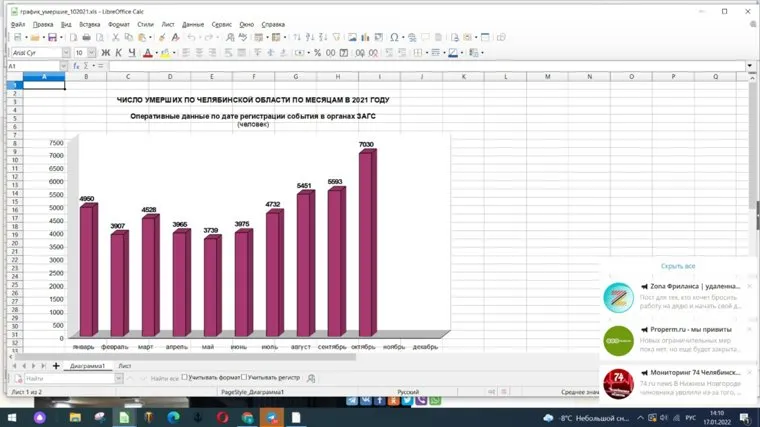Apply percent number format
Screen dimensions: 760x427
coord(317,53)
